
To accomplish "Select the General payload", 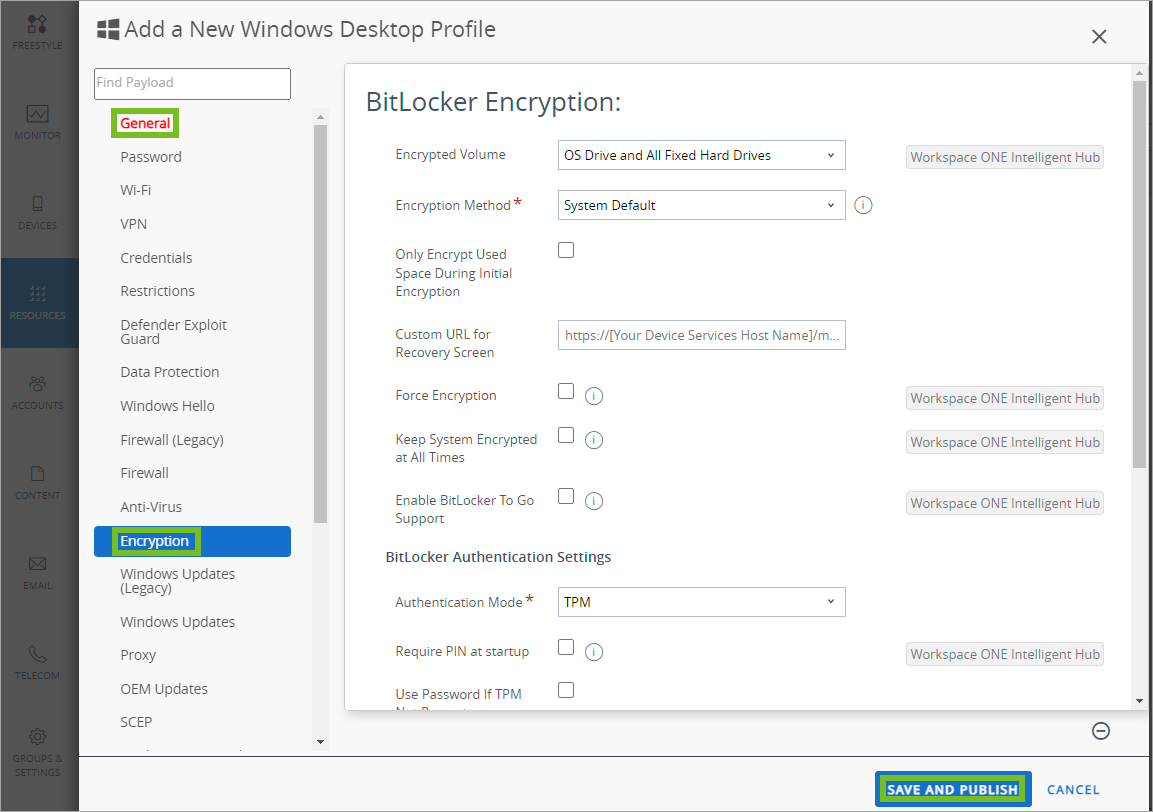I will pyautogui.click(x=145, y=123).
